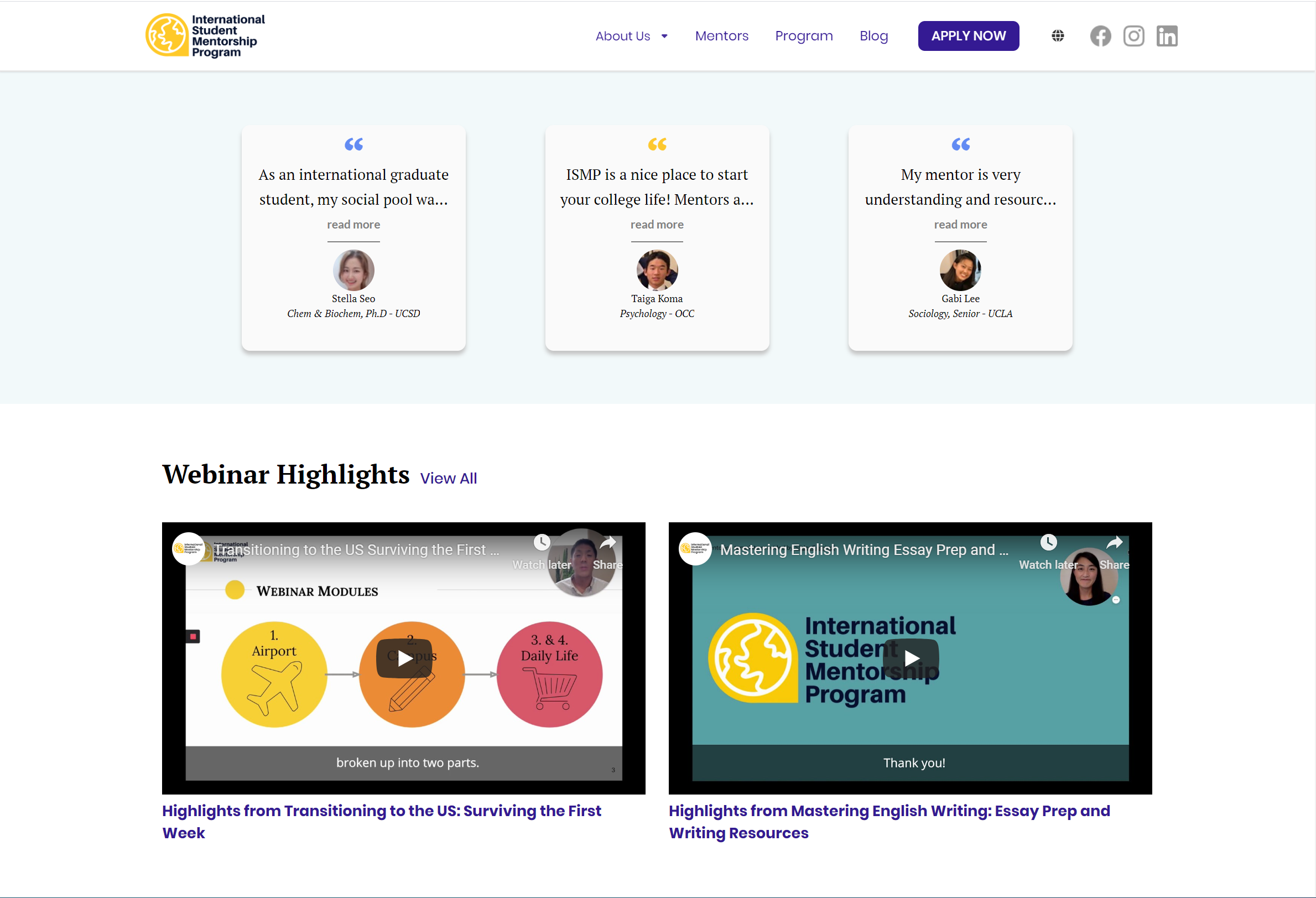The width and height of the screenshot is (1316, 898).
Task: Expand Gabi Lee's testimonial with read more
Action: pos(960,225)
